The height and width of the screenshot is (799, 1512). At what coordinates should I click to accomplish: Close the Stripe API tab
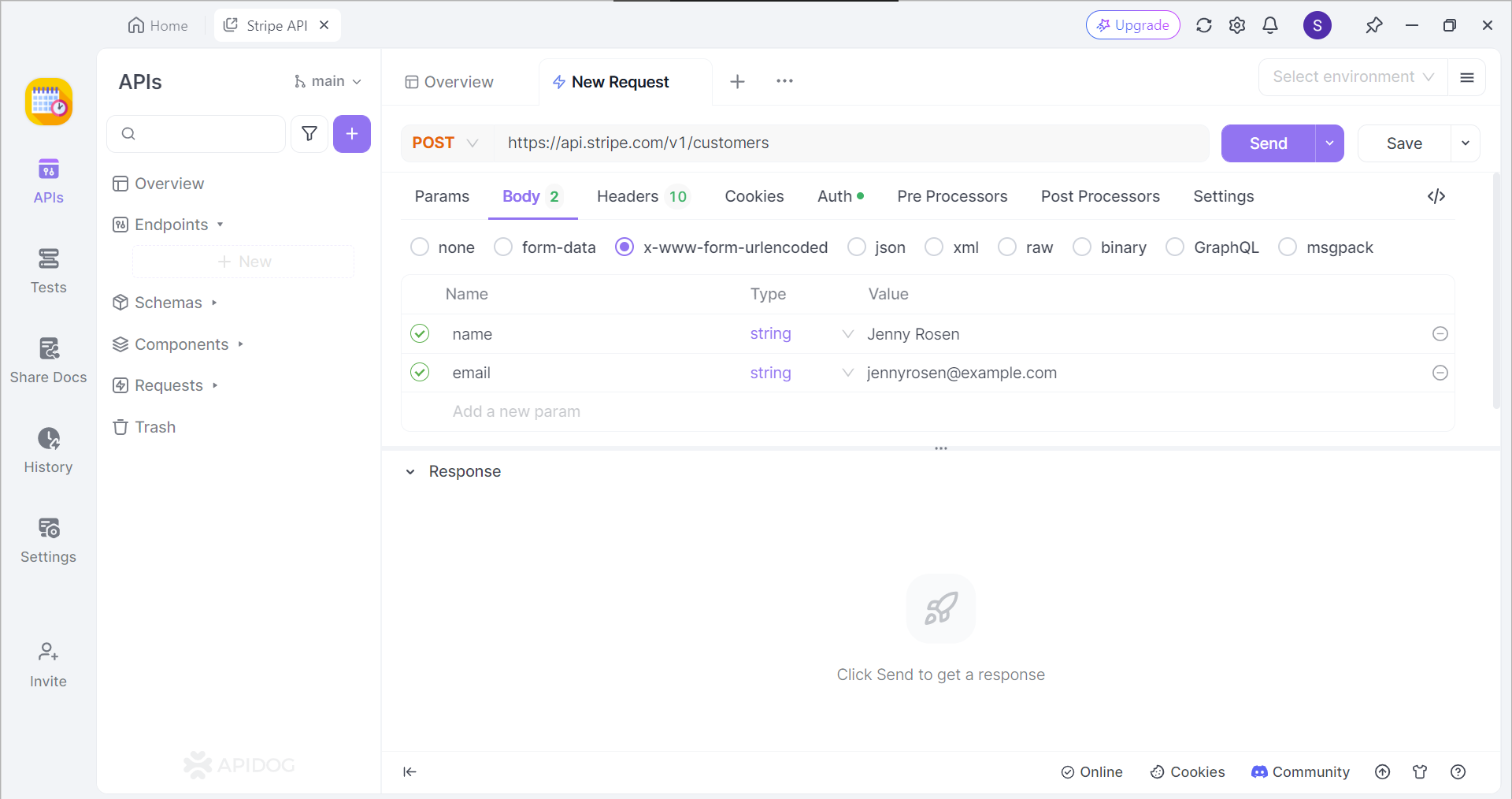click(x=324, y=25)
